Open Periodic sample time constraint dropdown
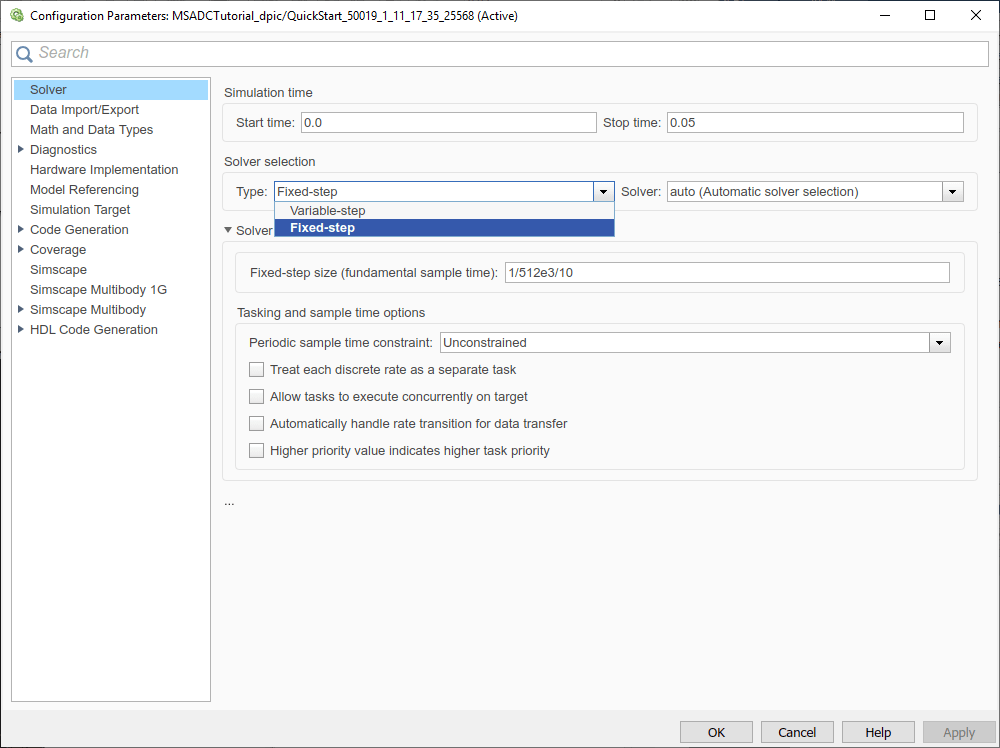1000x748 pixels. [x=939, y=343]
